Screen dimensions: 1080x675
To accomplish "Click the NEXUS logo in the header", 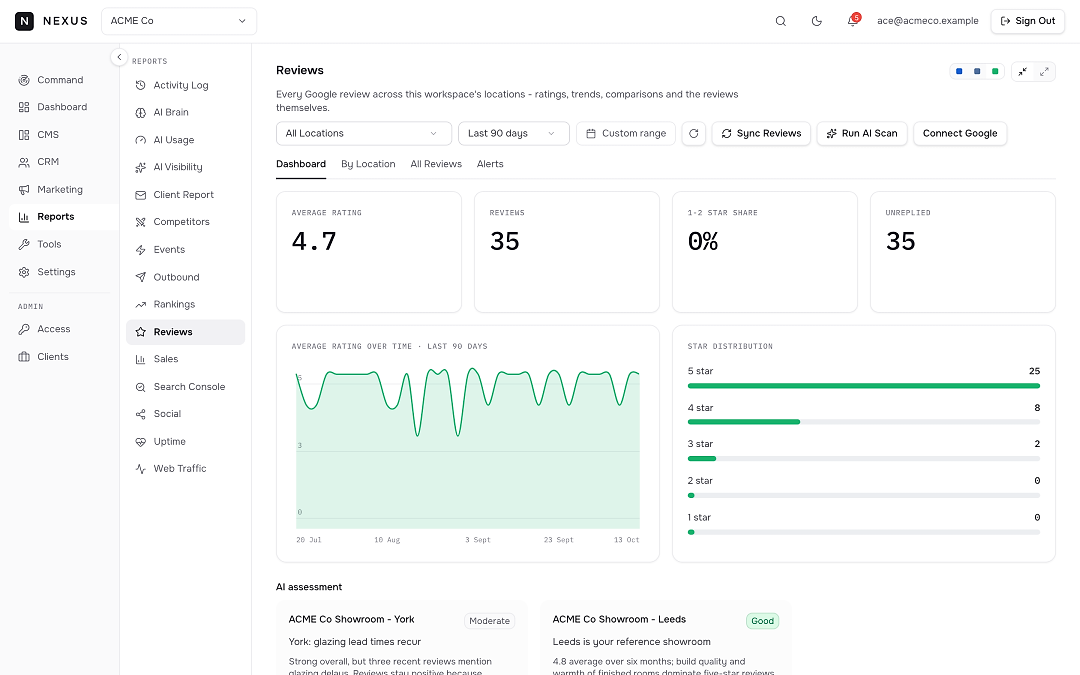I will pos(52,21).
